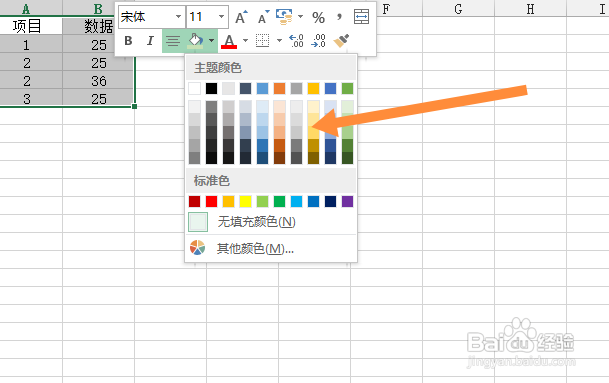Image resolution: width=609 pixels, height=383 pixels.
Task: Select column F header
Action: coord(386,8)
